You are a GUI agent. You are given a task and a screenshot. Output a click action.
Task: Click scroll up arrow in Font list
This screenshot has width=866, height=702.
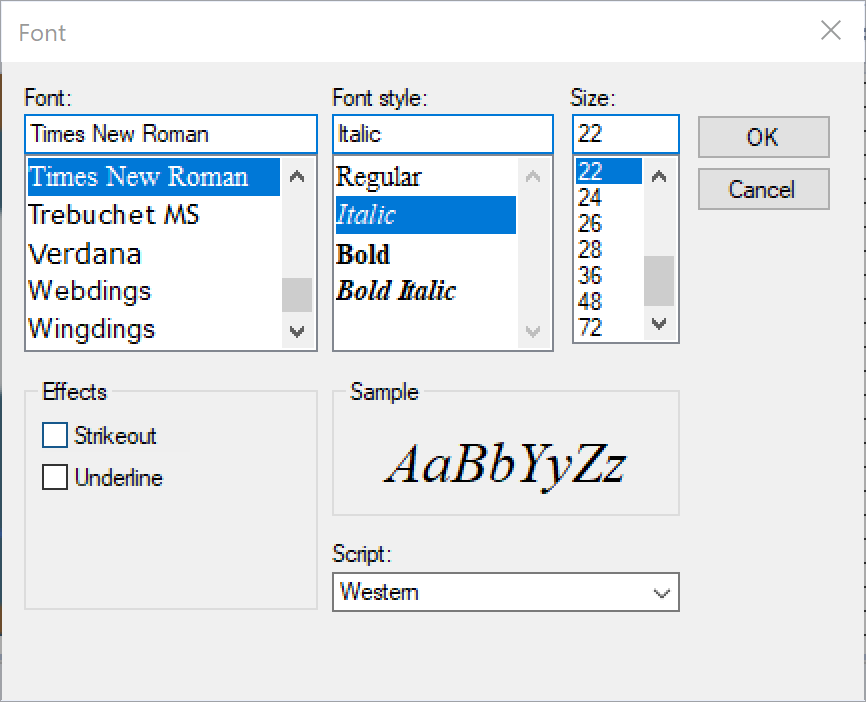297,177
